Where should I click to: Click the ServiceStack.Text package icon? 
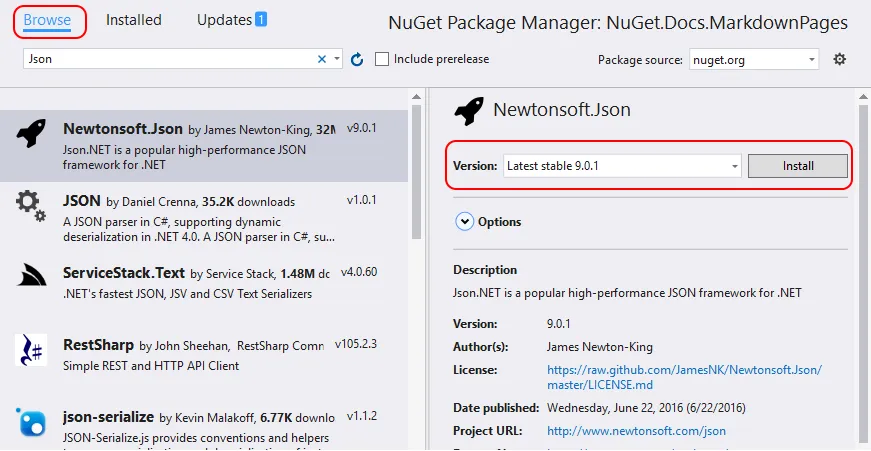tap(31, 275)
